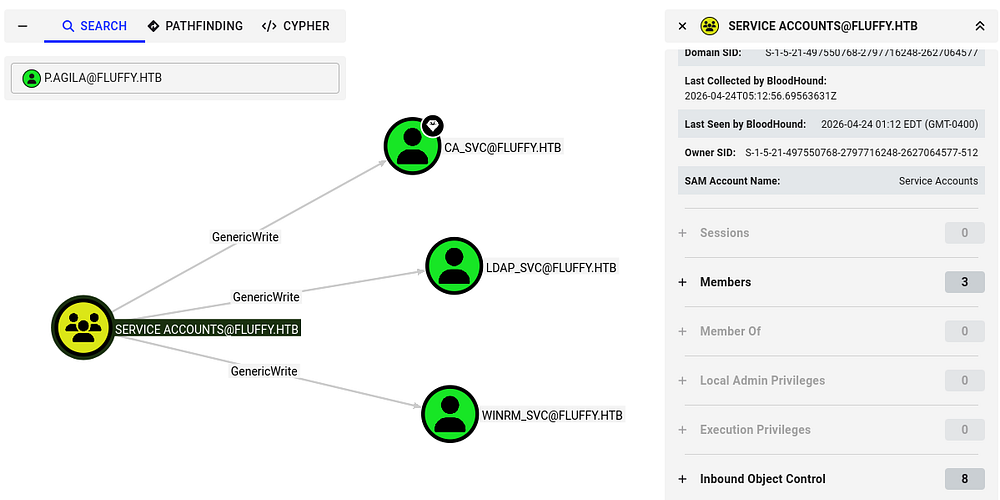This screenshot has height=500, width=1000.
Task: Click the high-value badge on CA_SVC node
Action: (x=432, y=125)
